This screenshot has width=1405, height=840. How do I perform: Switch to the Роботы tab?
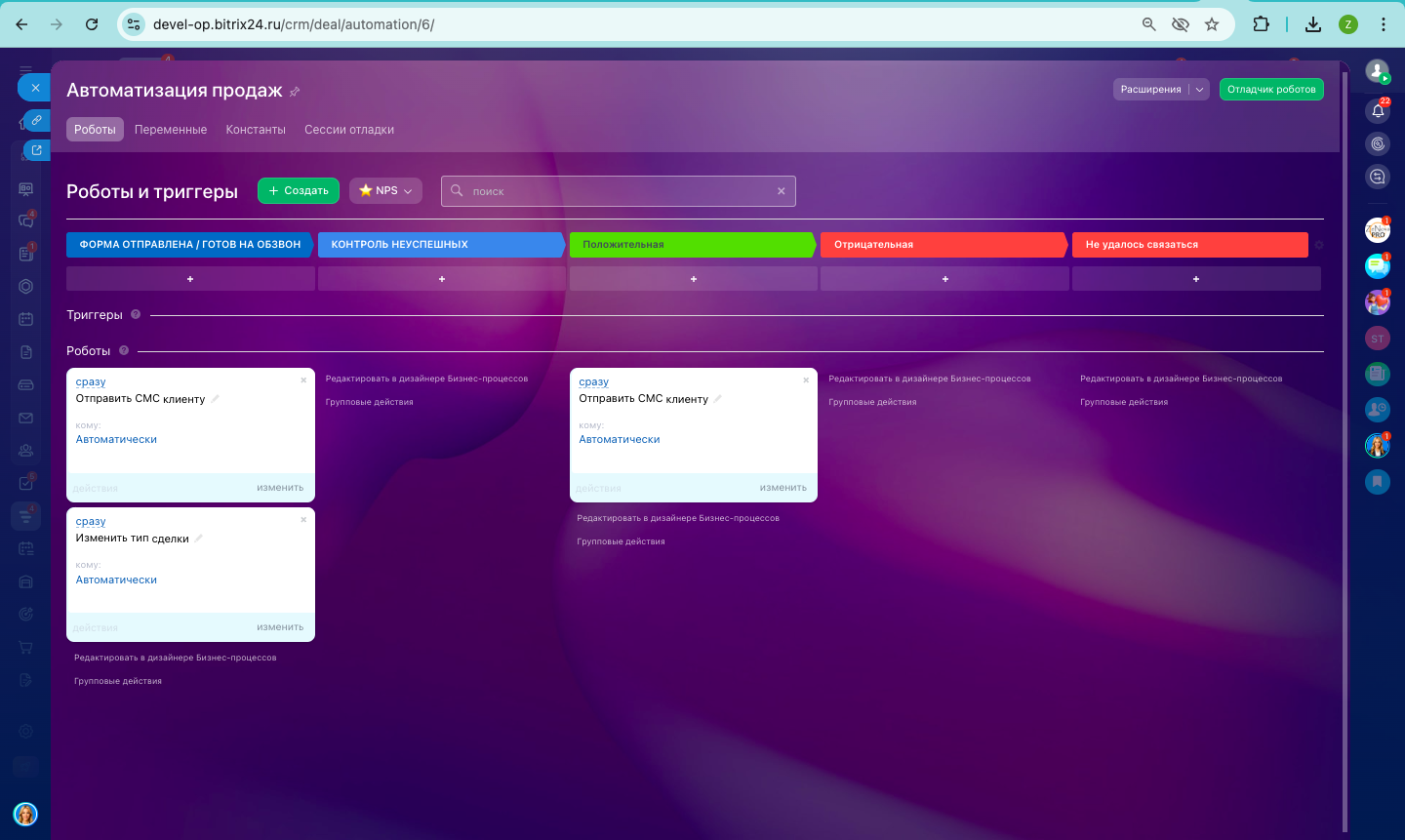[x=95, y=130]
